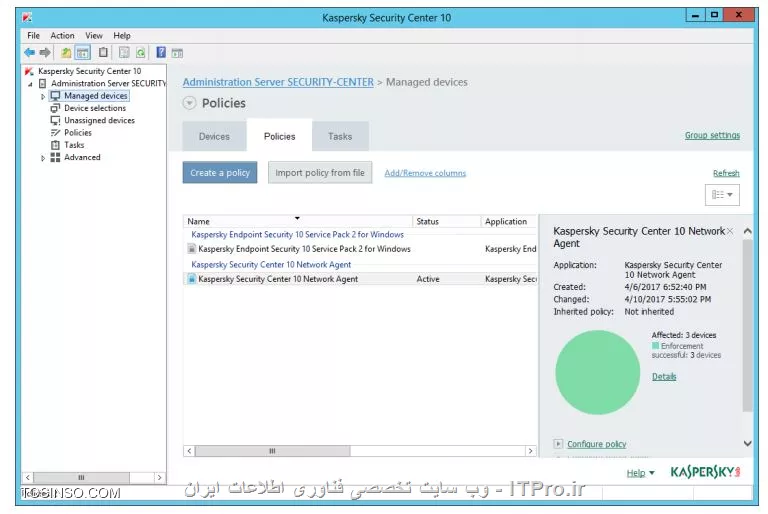
Task: Click the Add/Remove columns link
Action: click(425, 173)
